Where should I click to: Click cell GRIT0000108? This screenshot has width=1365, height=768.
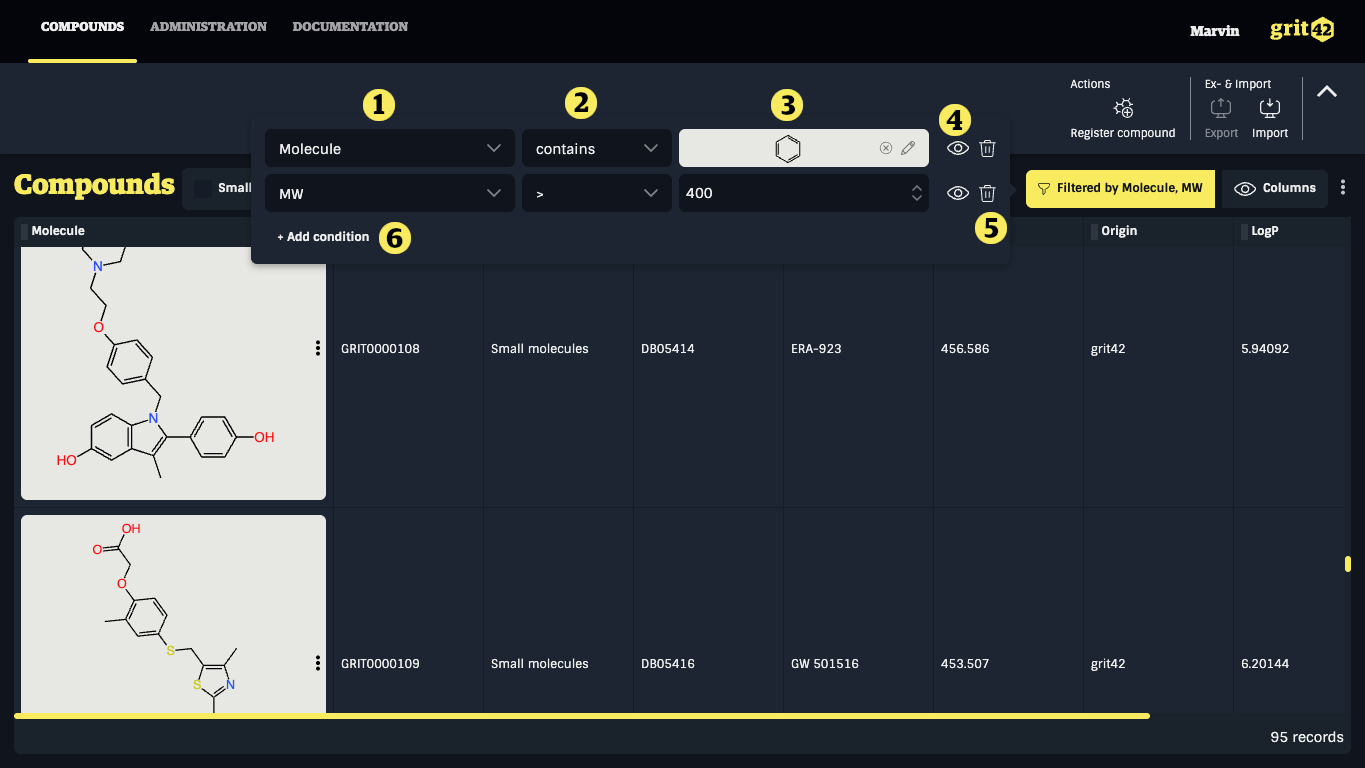380,349
